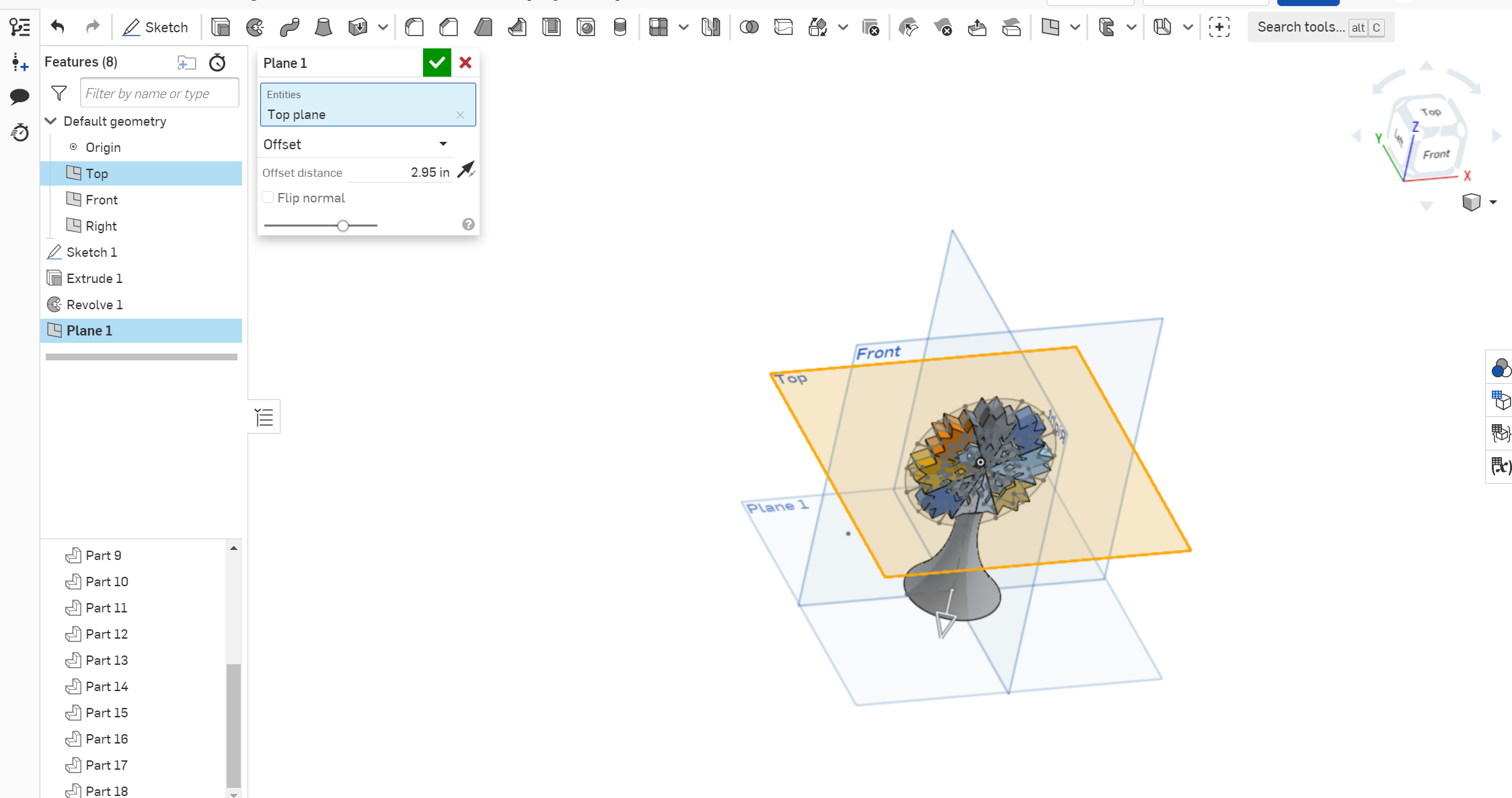1512x798 pixels.
Task: Confirm the Plane 1 dialog with green checkmark
Action: coord(437,62)
